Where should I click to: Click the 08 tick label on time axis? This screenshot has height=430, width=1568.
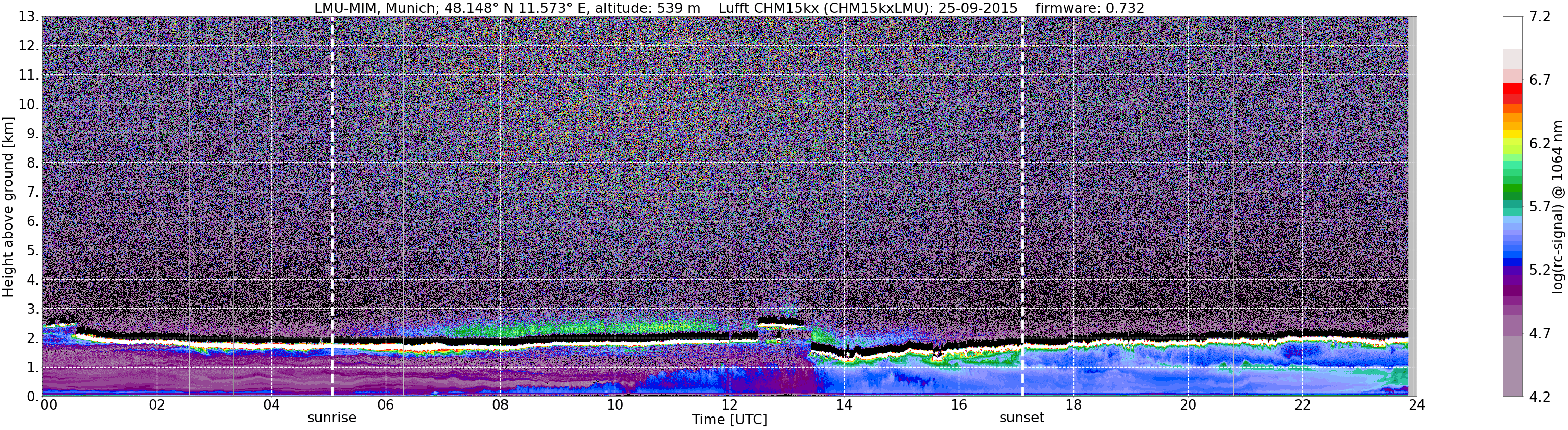(x=500, y=405)
